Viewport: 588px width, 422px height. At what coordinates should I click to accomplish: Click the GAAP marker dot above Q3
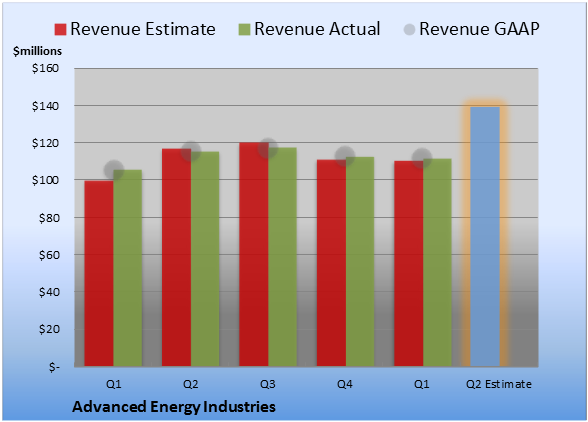(268, 148)
